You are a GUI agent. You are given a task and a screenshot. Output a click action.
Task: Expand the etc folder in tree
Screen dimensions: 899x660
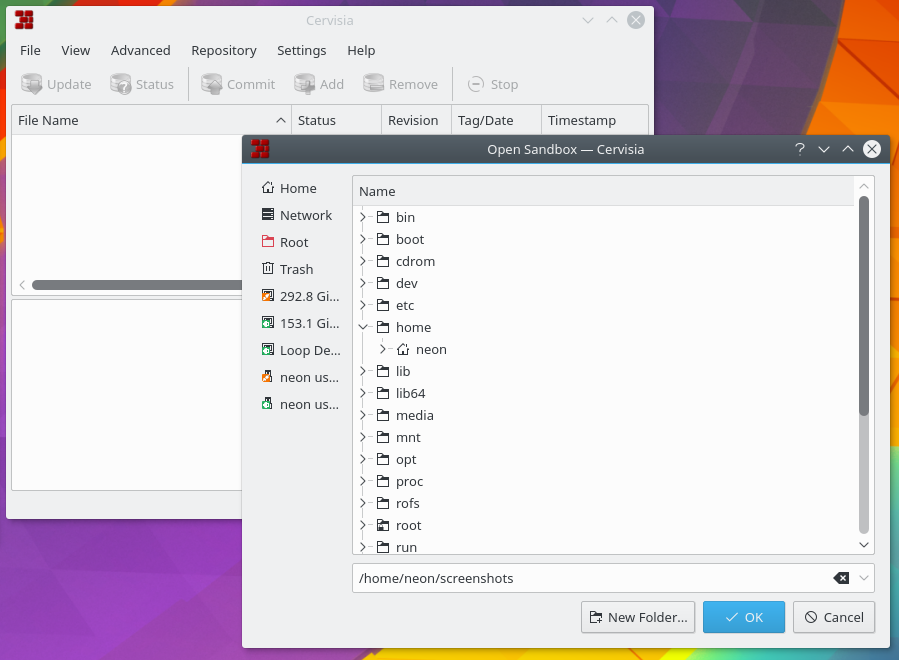tap(363, 305)
